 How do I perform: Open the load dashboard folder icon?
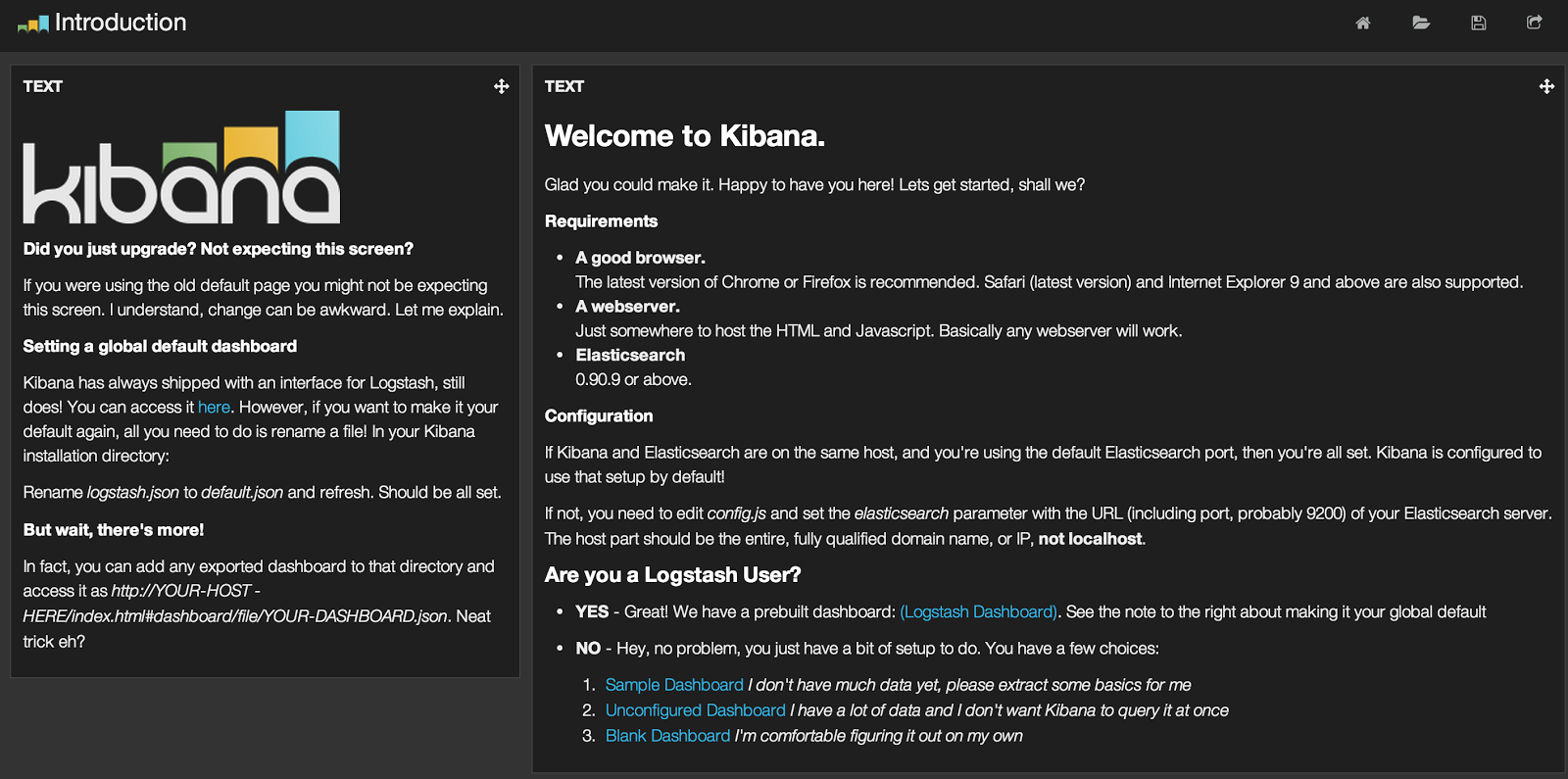click(x=1421, y=23)
